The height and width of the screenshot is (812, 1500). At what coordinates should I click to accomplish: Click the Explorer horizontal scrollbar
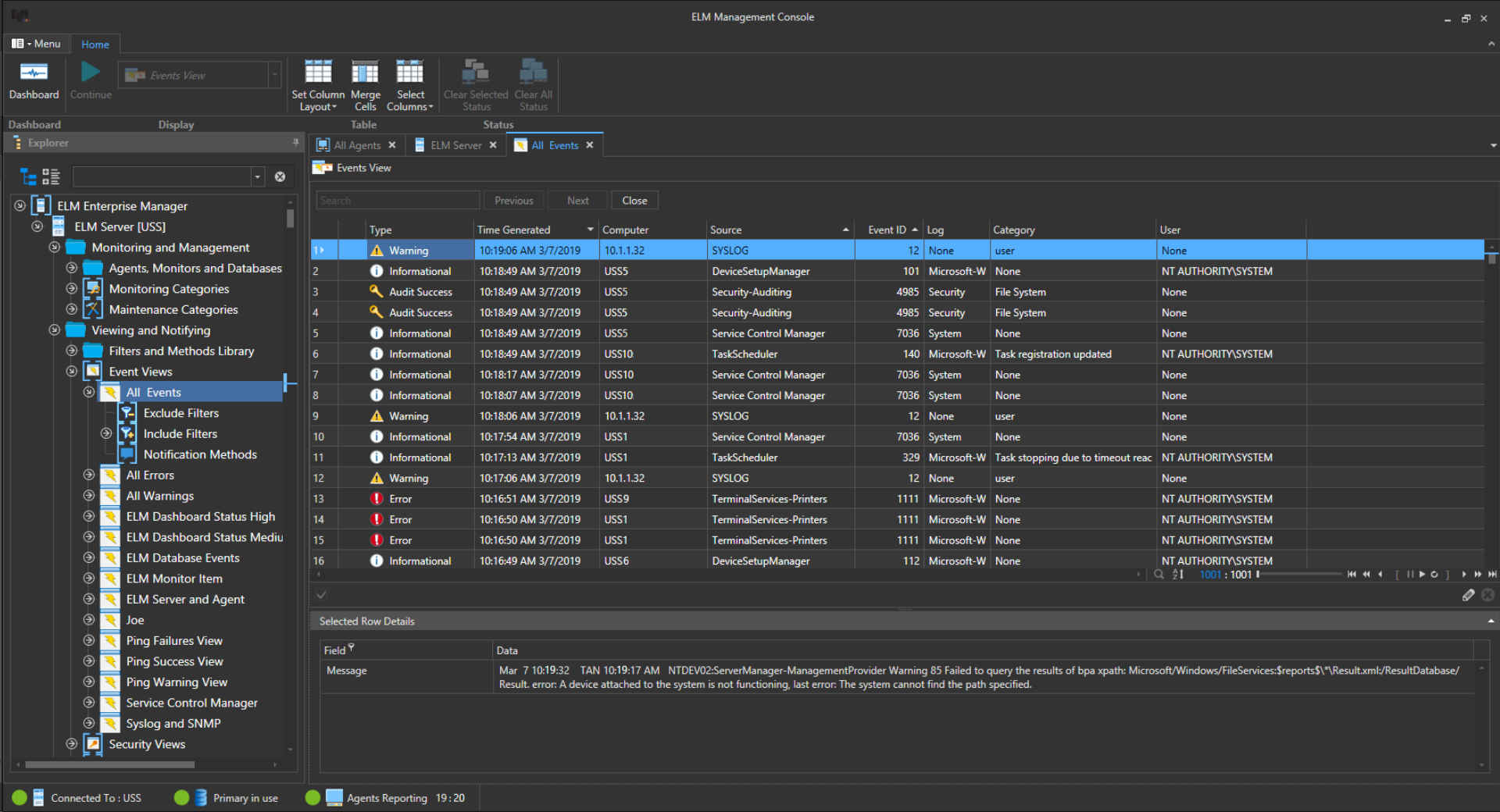tap(110, 765)
